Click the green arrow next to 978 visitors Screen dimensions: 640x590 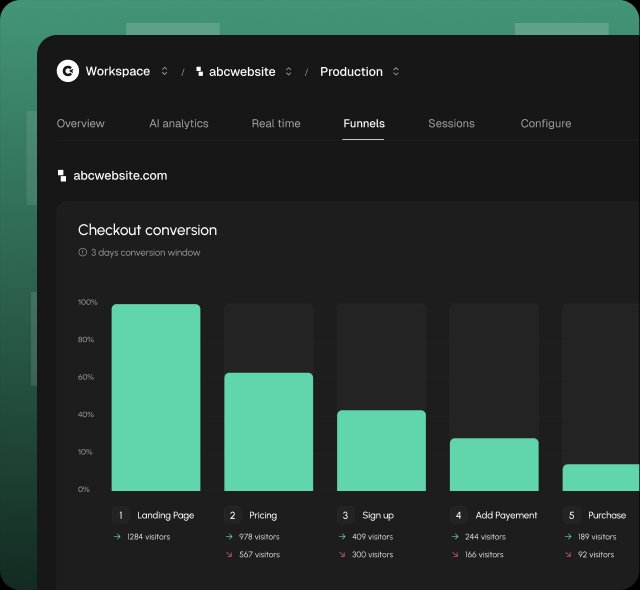[229, 537]
